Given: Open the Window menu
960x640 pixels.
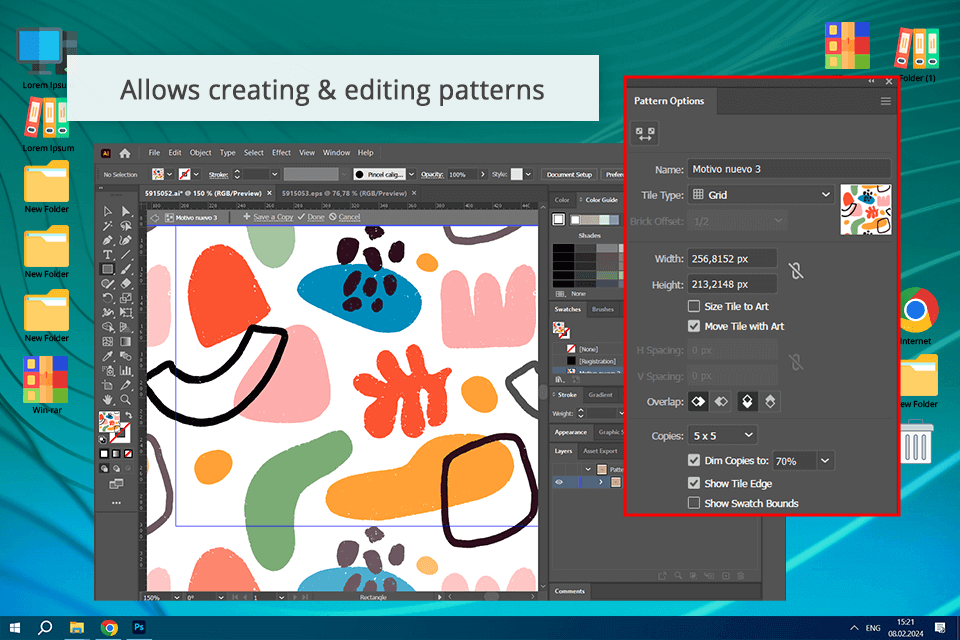Looking at the screenshot, I should click(x=336, y=153).
